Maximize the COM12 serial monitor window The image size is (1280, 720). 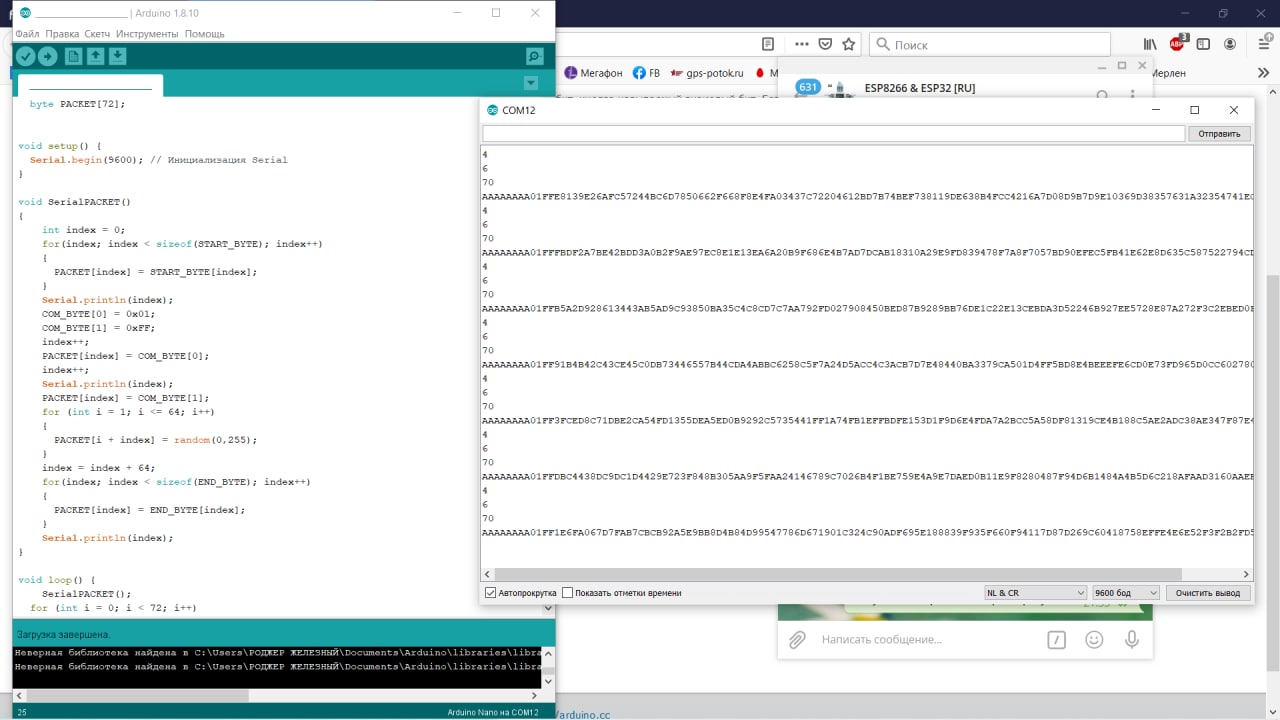(x=1194, y=110)
